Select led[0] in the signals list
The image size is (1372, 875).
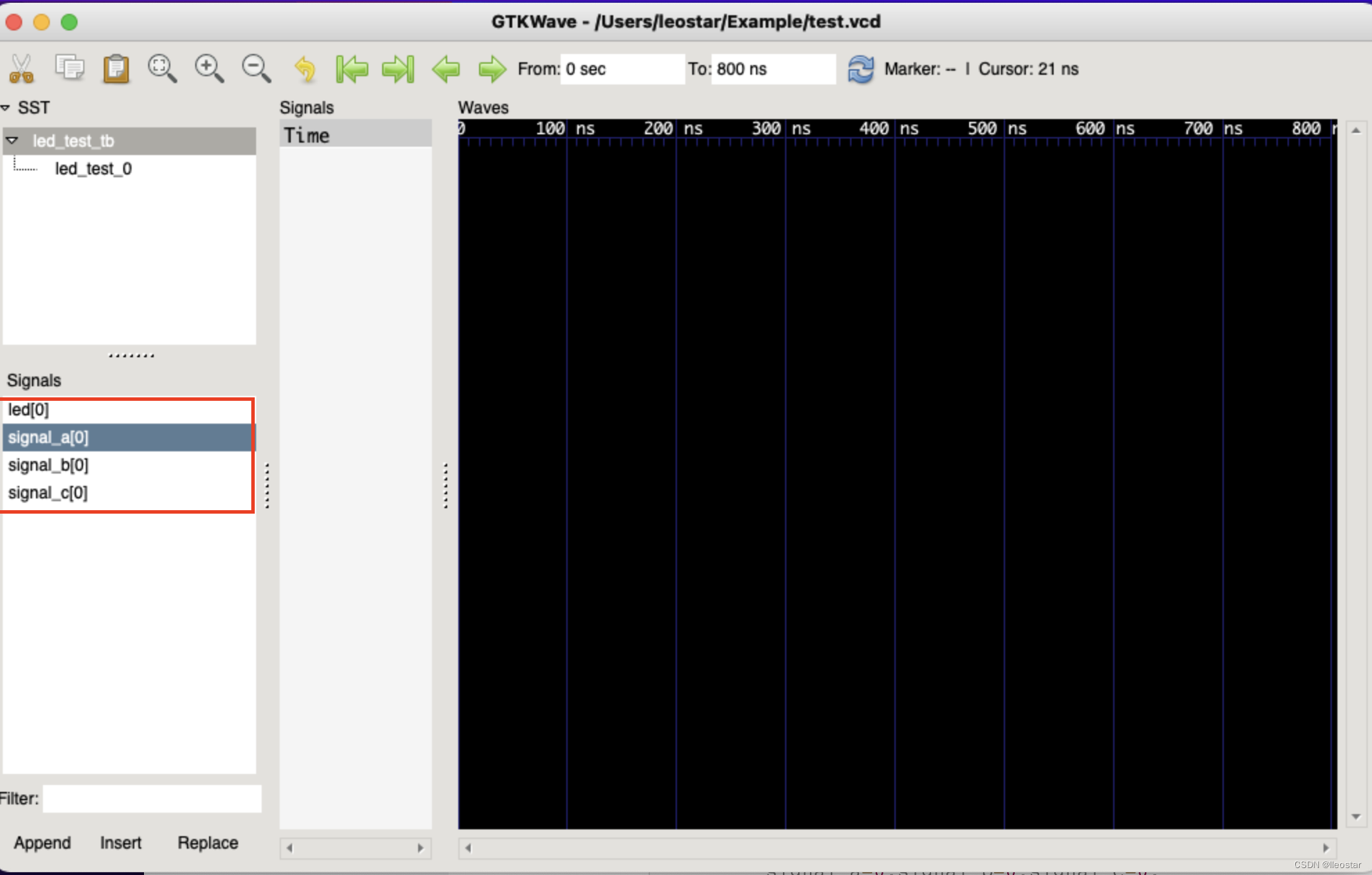[128, 410]
